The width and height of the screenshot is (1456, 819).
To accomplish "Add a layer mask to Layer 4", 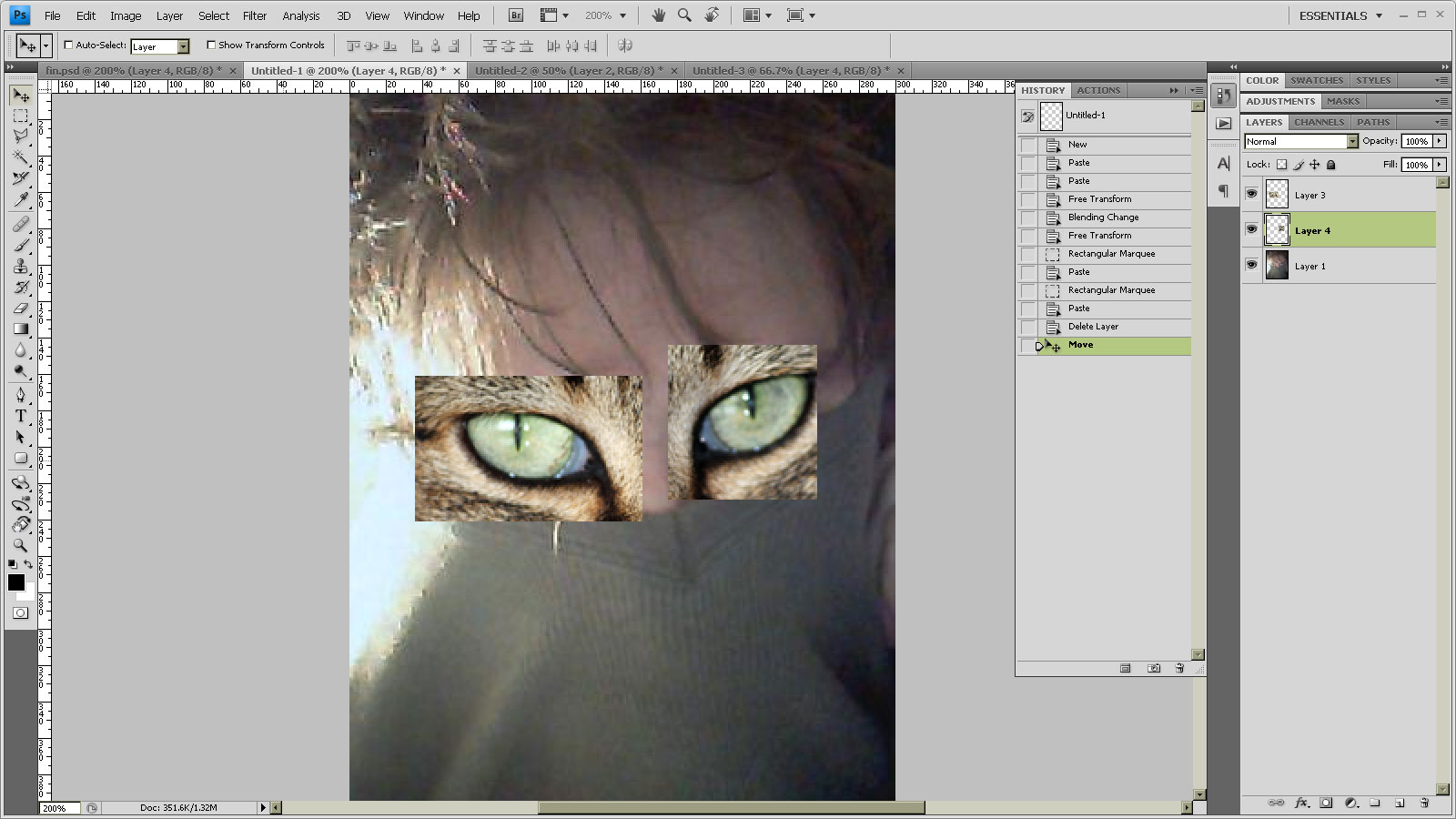I will pos(1326,803).
